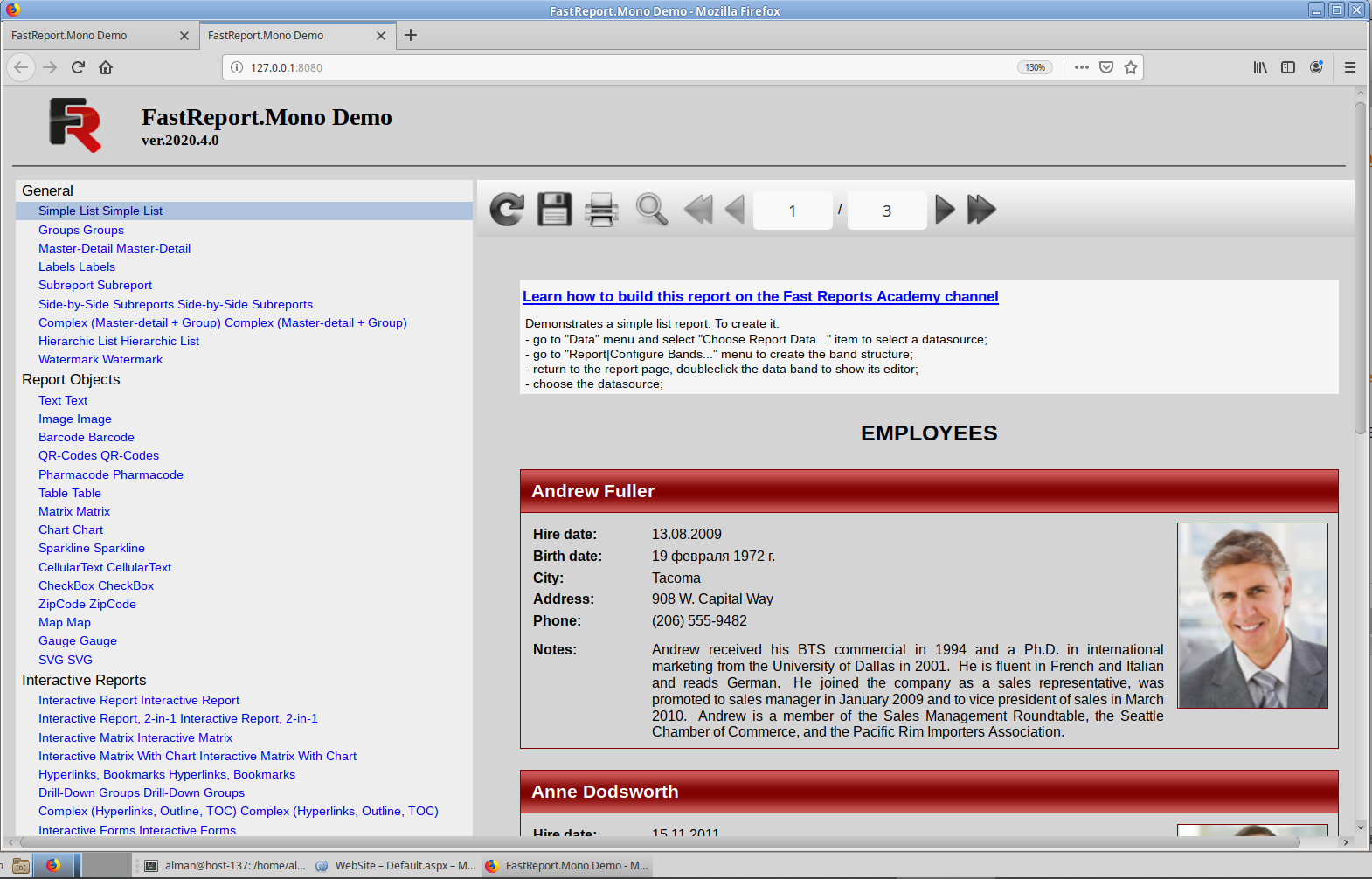Close the first FastReport.Mono Demo tab
The image size is (1372, 879).
(x=184, y=36)
